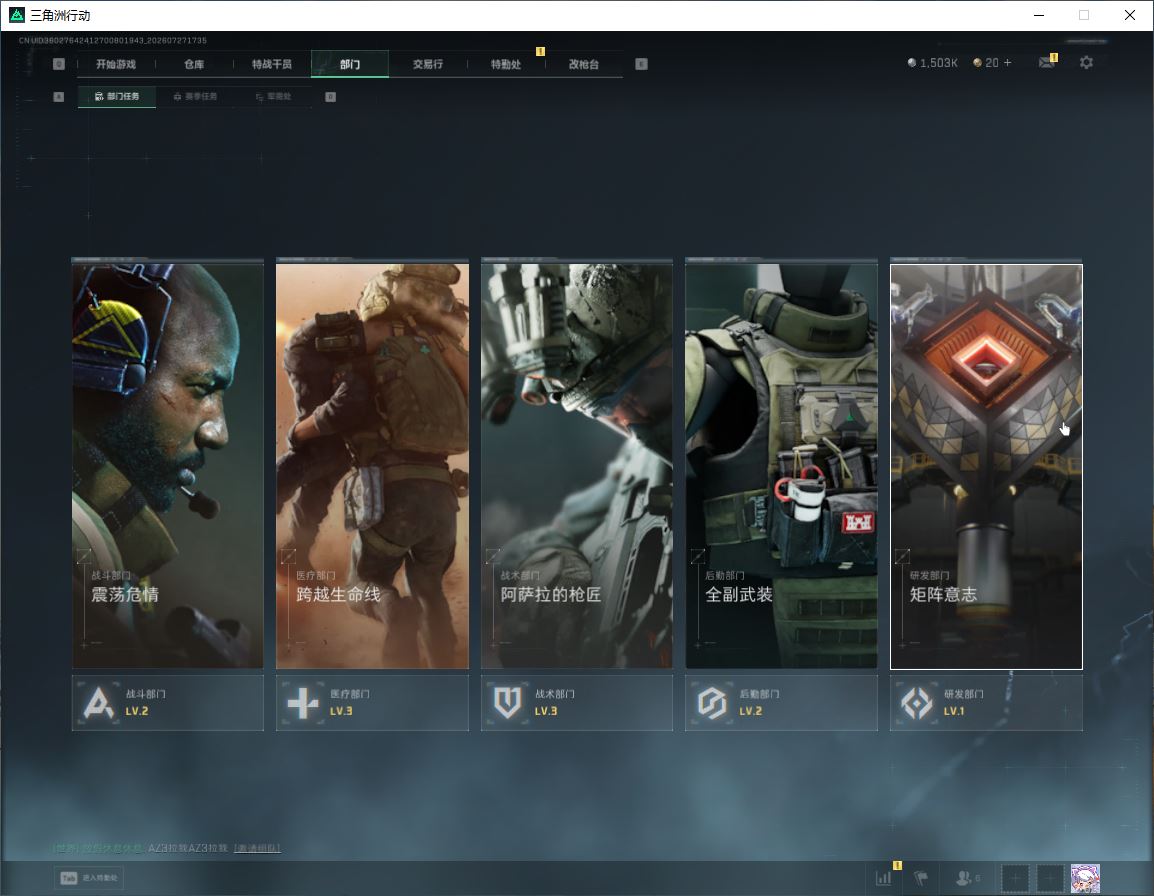Close the 三角洲行动 window

tap(1130, 15)
